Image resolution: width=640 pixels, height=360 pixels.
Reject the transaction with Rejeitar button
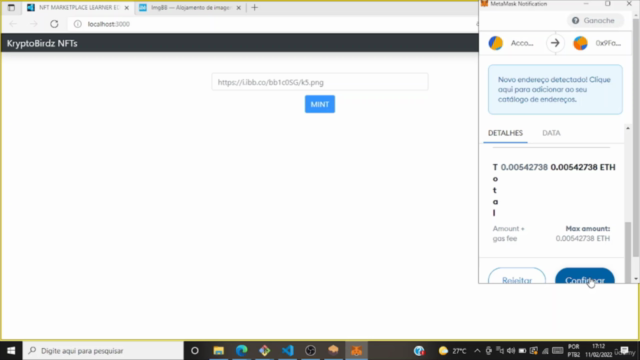(x=517, y=276)
